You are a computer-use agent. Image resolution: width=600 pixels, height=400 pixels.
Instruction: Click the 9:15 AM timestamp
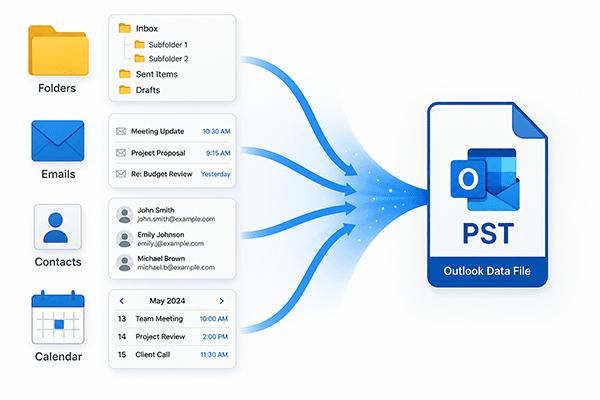click(x=218, y=153)
